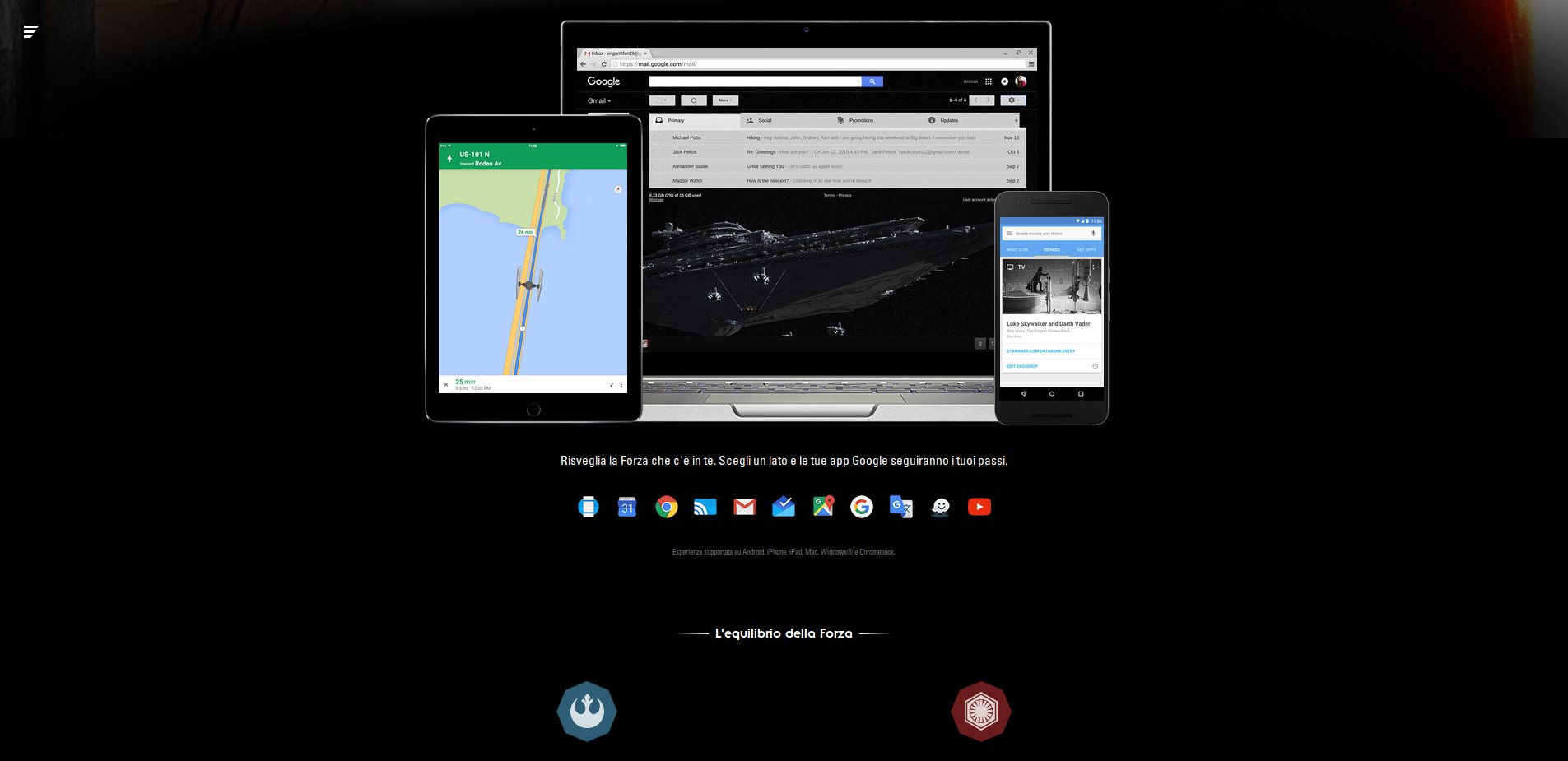Open the Gmail dropdown label in laptop mockup
The width and height of the screenshot is (1568, 761).
click(x=599, y=101)
